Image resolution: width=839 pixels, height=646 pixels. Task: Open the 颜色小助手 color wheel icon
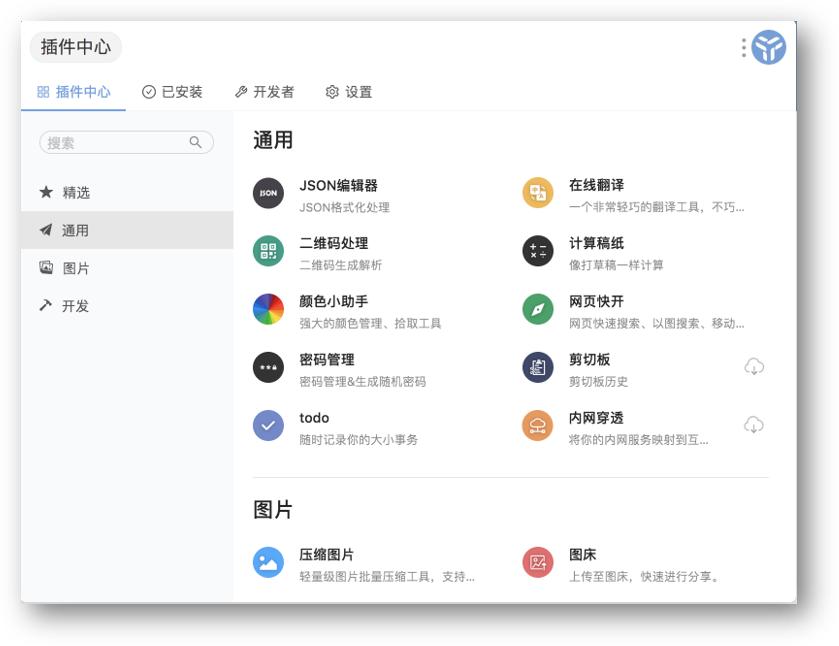[267, 309]
